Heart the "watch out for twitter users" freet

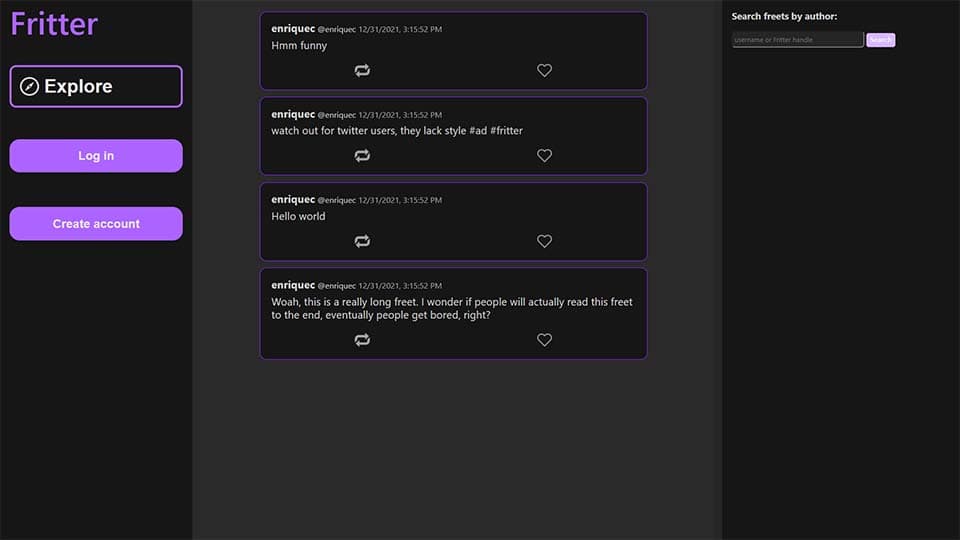(x=544, y=155)
